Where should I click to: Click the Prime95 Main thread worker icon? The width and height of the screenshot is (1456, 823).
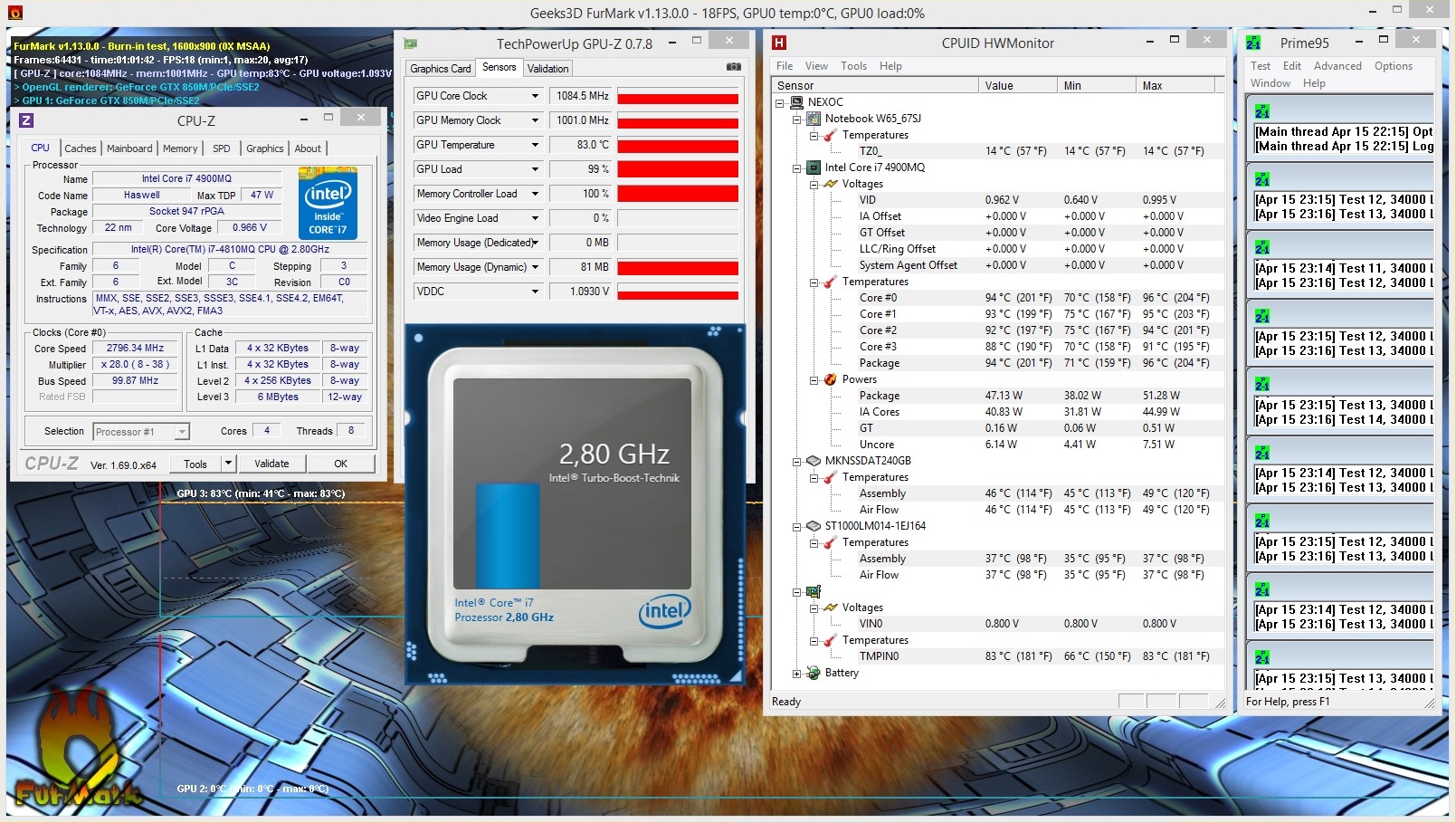tap(1262, 111)
